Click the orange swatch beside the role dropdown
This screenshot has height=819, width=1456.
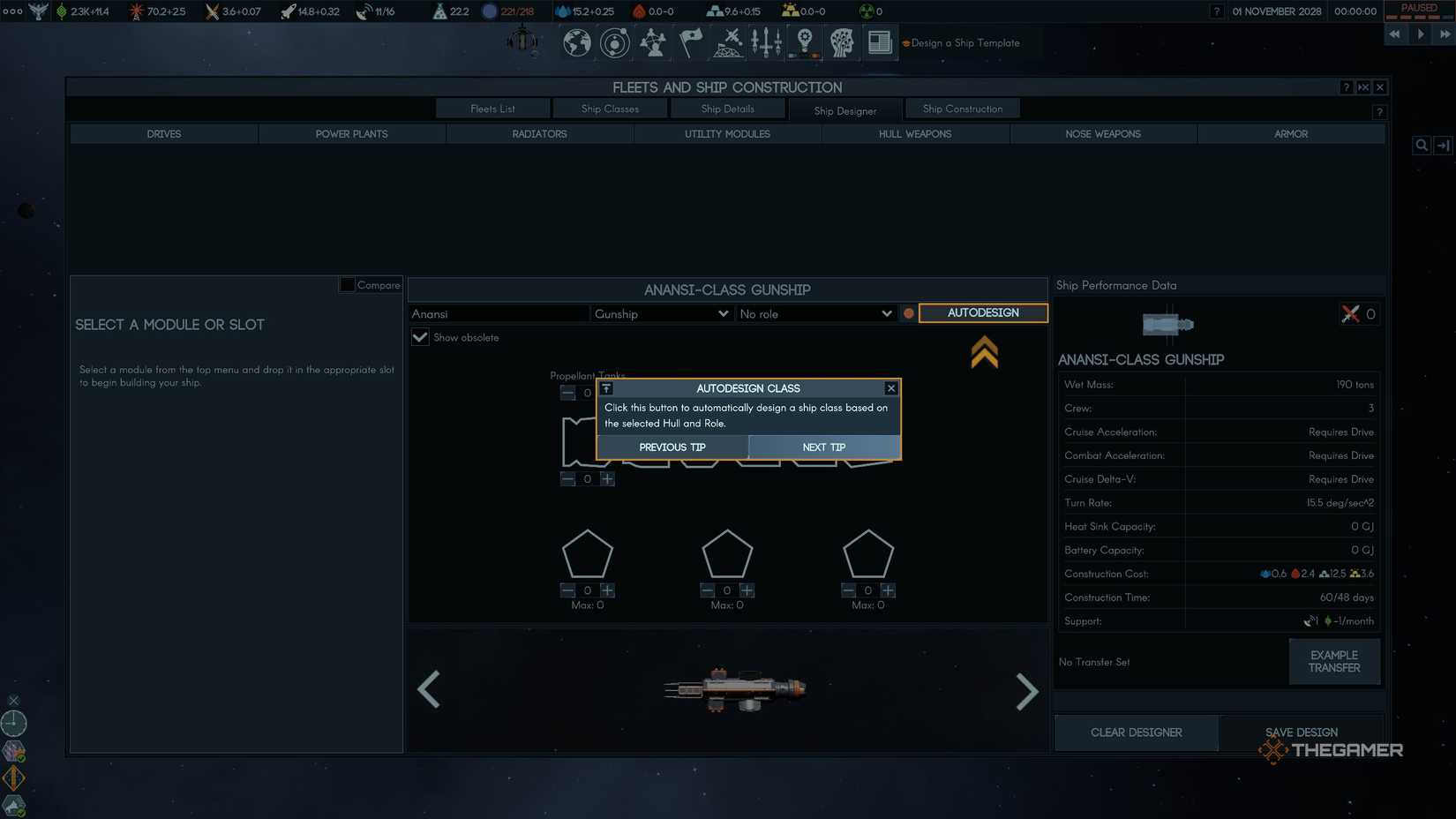[908, 313]
